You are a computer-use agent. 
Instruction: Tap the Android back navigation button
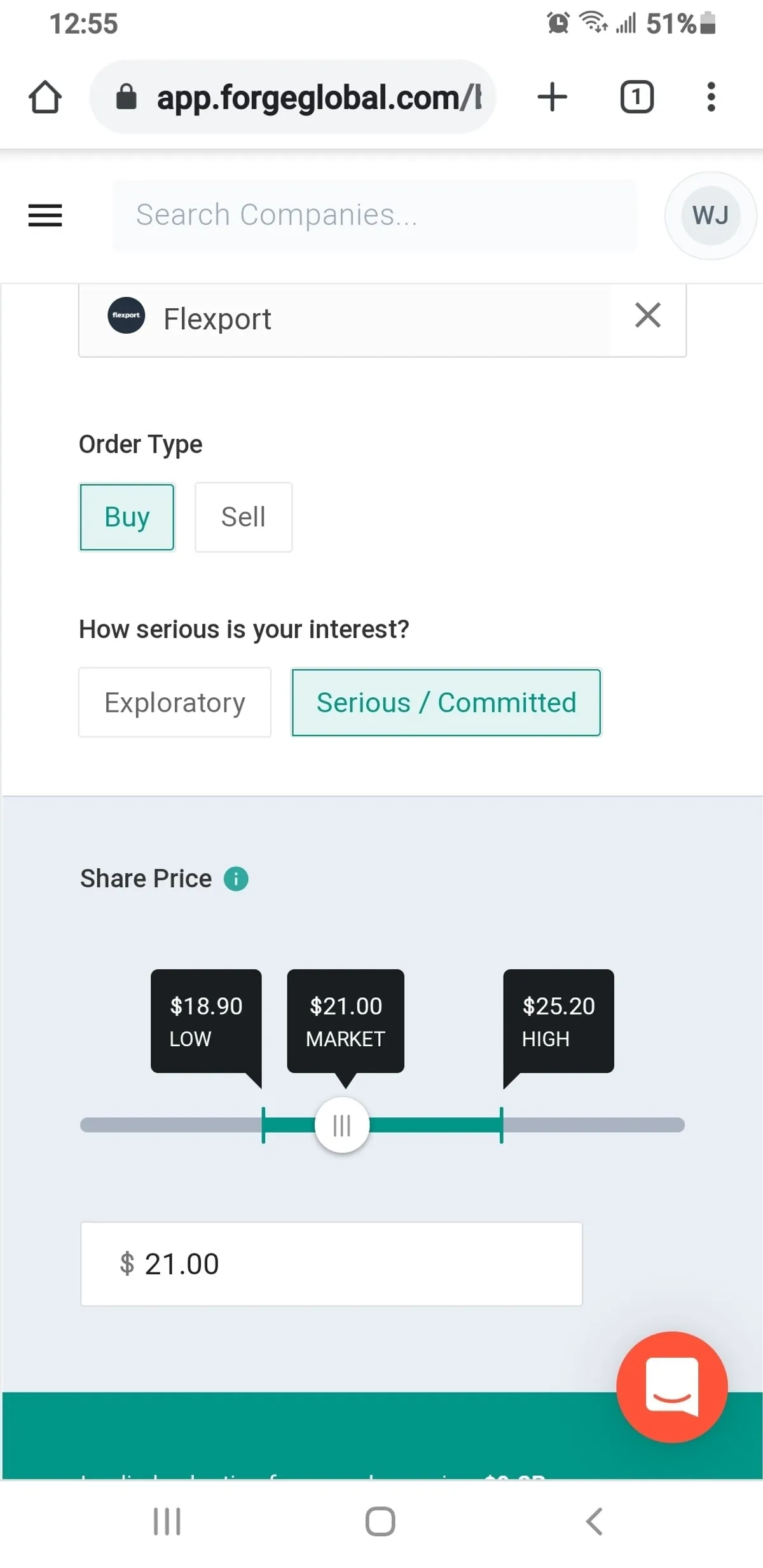coord(594,1522)
